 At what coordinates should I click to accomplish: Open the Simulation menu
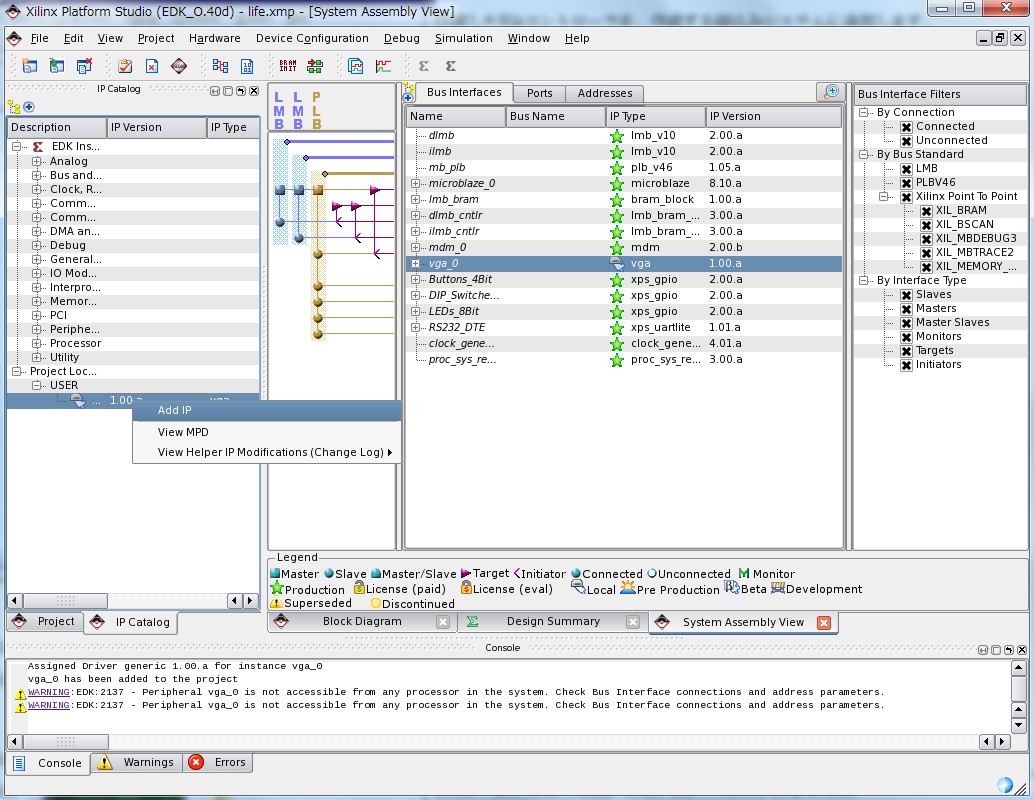(464, 38)
